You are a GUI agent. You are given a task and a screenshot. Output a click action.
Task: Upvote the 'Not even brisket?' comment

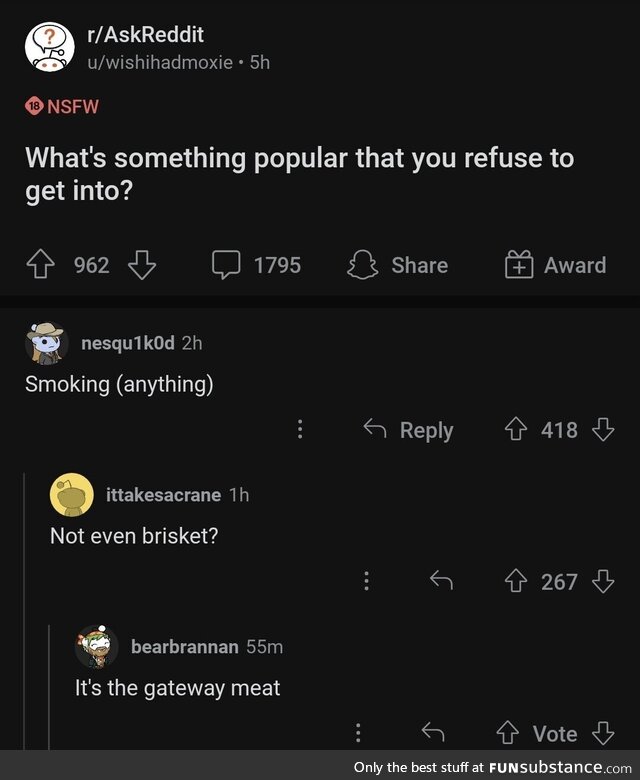pyautogui.click(x=518, y=581)
